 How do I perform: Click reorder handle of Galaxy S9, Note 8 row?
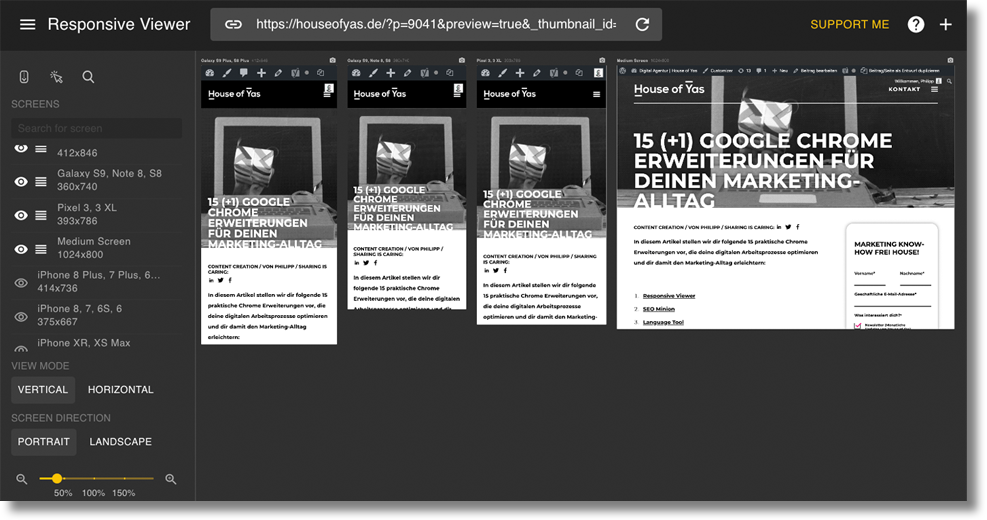tap(41, 181)
